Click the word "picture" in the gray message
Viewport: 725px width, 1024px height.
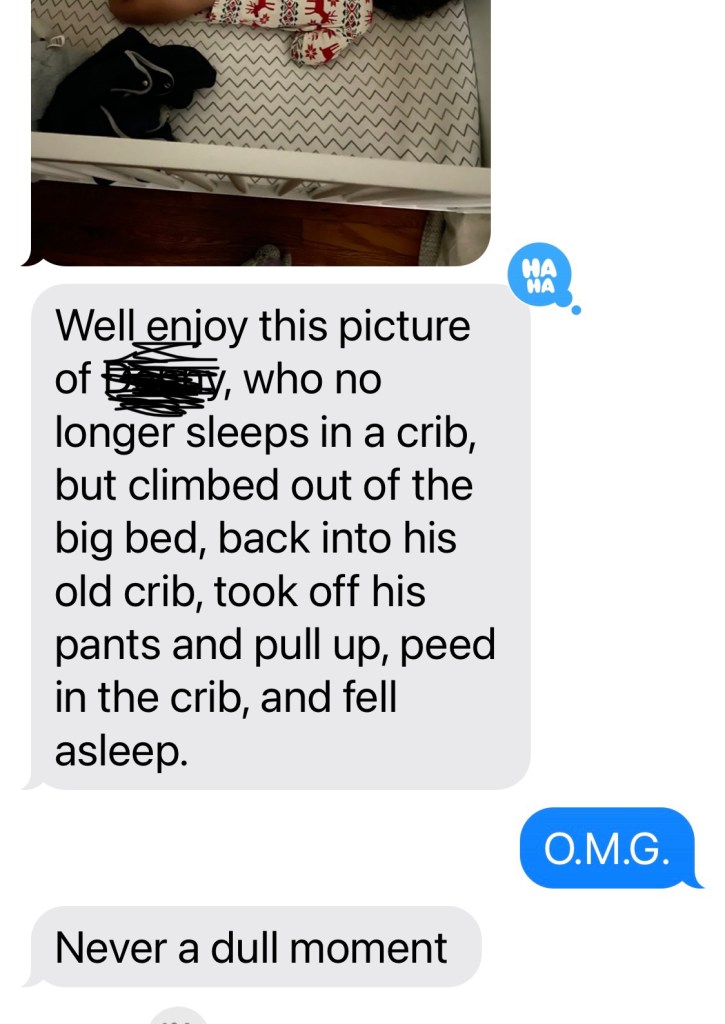404,327
